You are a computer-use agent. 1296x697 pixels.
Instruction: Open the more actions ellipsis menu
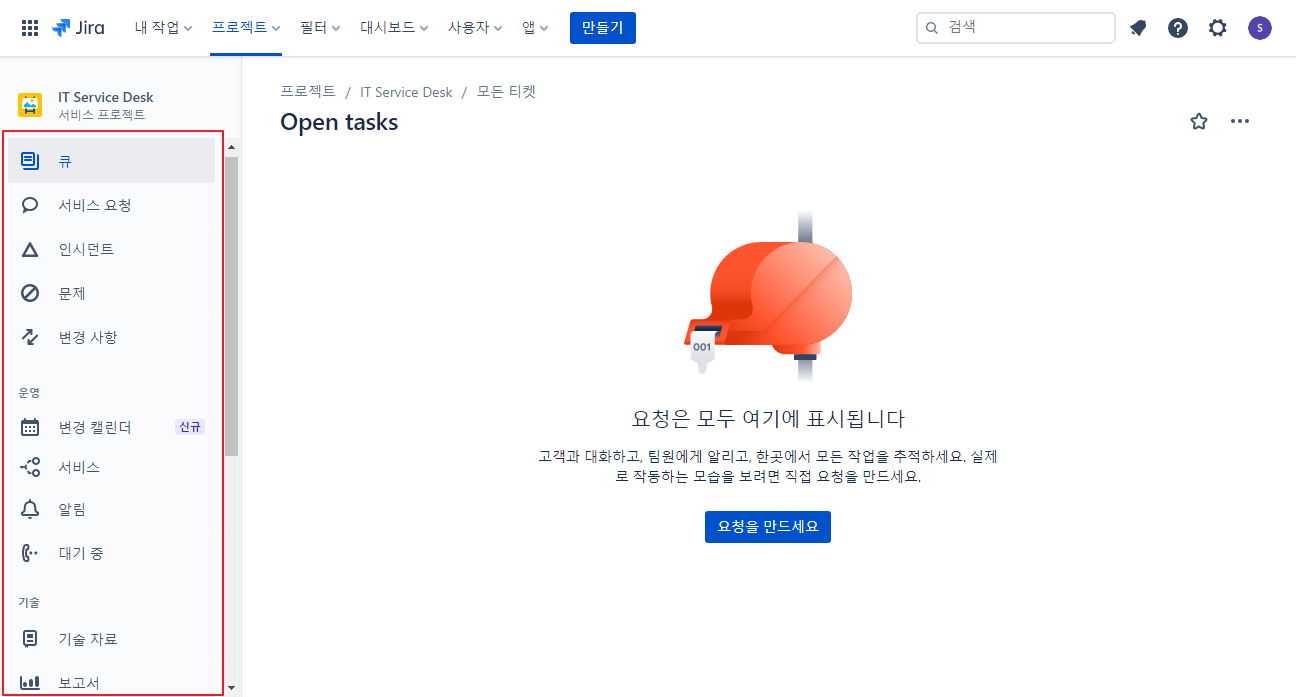tap(1240, 122)
